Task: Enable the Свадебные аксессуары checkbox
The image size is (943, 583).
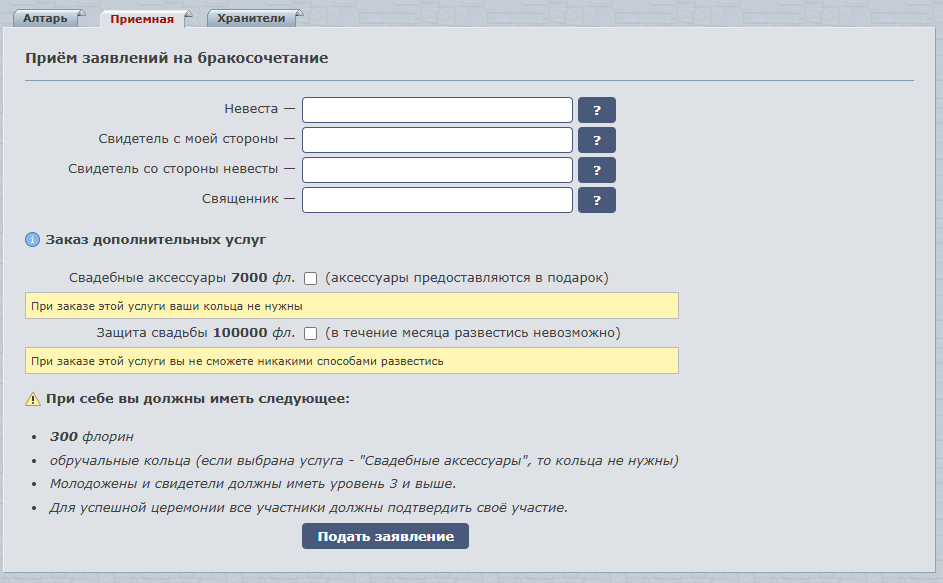Action: [311, 278]
